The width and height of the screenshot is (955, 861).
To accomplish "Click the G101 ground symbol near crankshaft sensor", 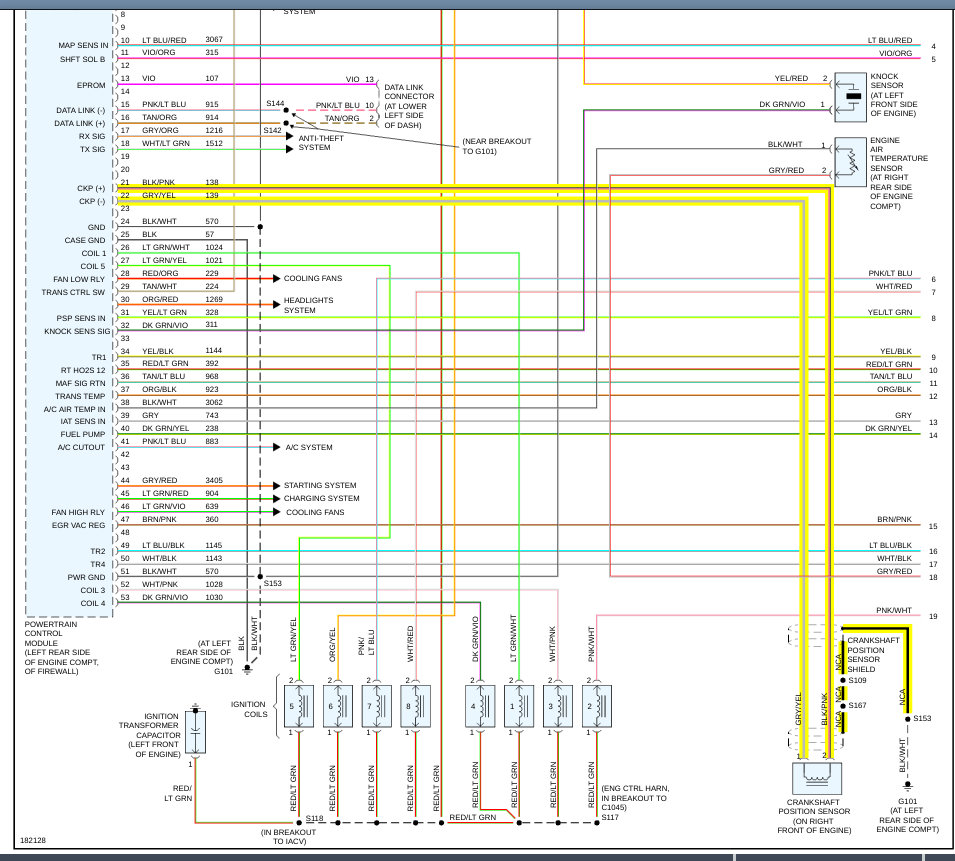I will [907, 785].
